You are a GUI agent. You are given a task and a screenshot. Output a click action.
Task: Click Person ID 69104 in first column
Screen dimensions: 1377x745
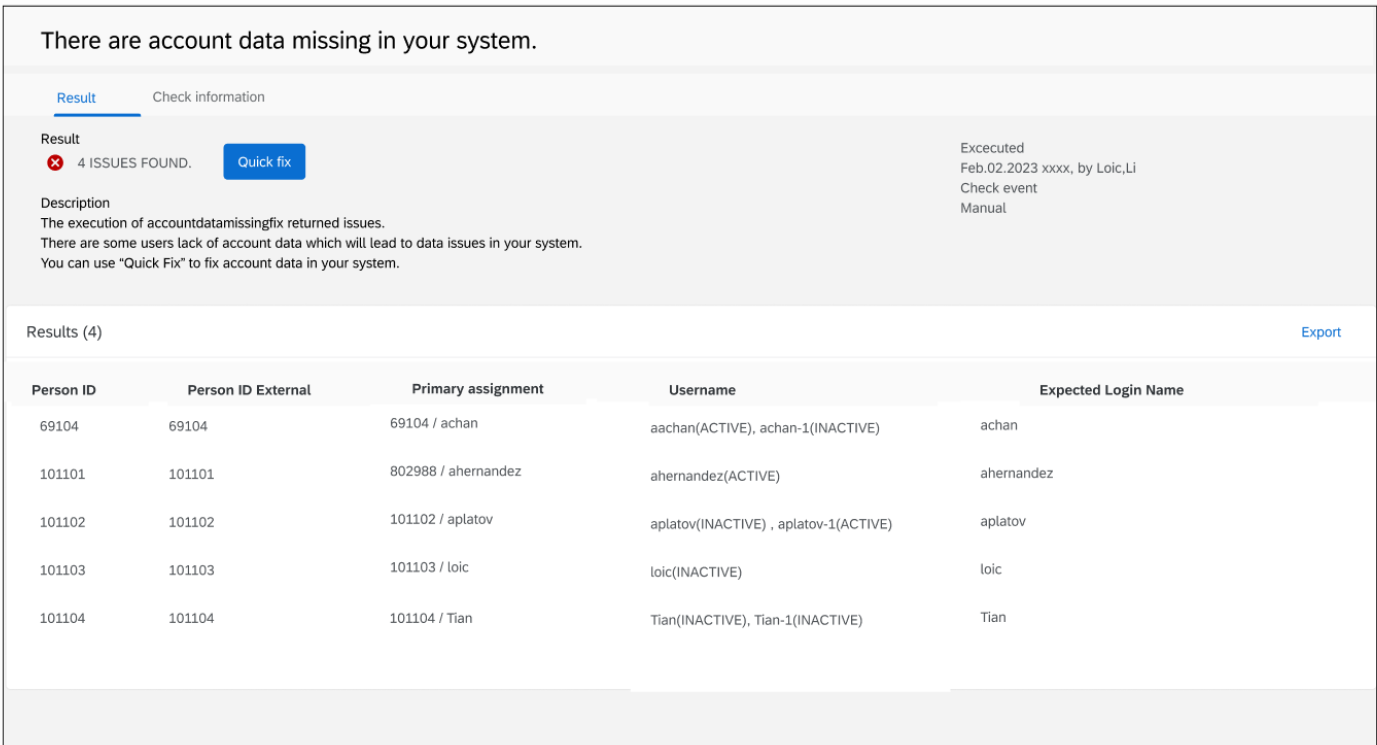point(59,426)
